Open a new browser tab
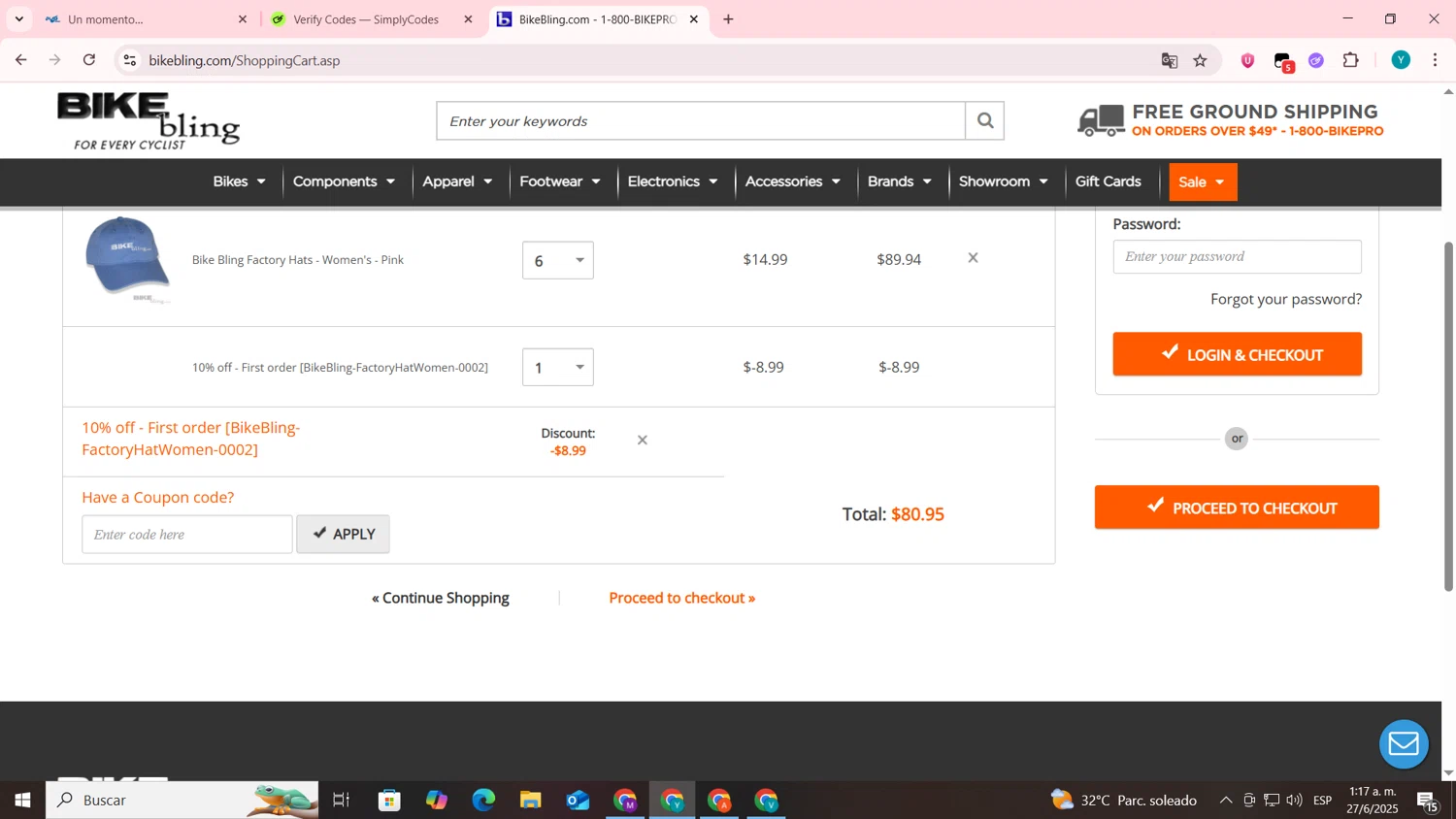The width and height of the screenshot is (1456, 819). point(728,19)
